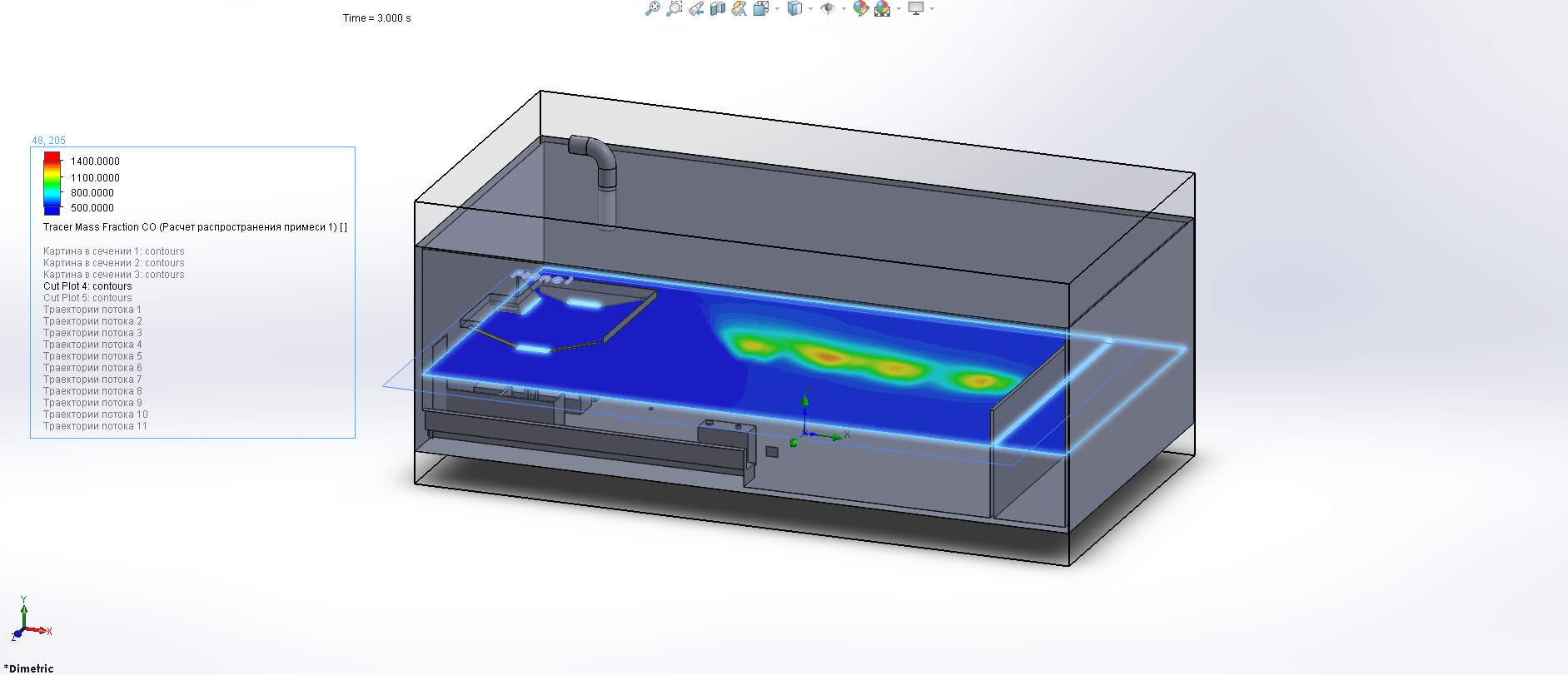
Task: Expand the Display Style dropdown arrow
Action: (810, 9)
